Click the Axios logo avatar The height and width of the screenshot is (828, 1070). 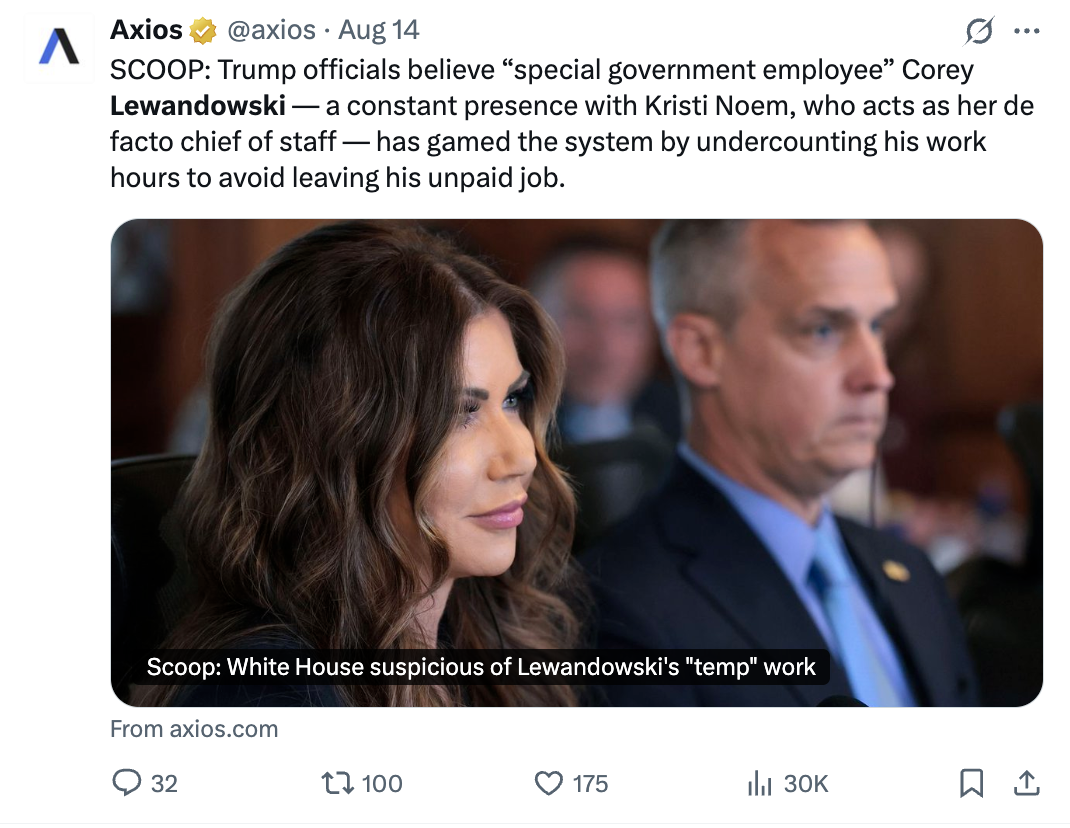(58, 46)
